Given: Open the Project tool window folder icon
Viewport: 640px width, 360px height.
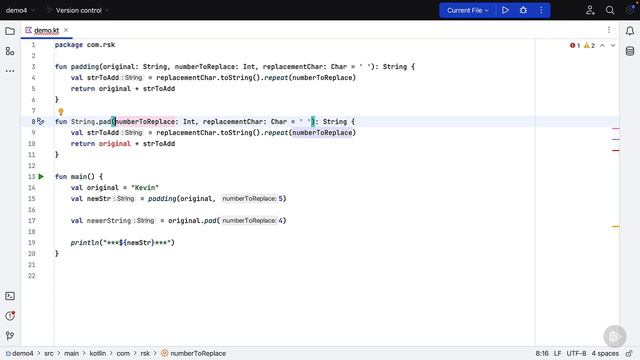Looking at the screenshot, I should click(x=10, y=31).
